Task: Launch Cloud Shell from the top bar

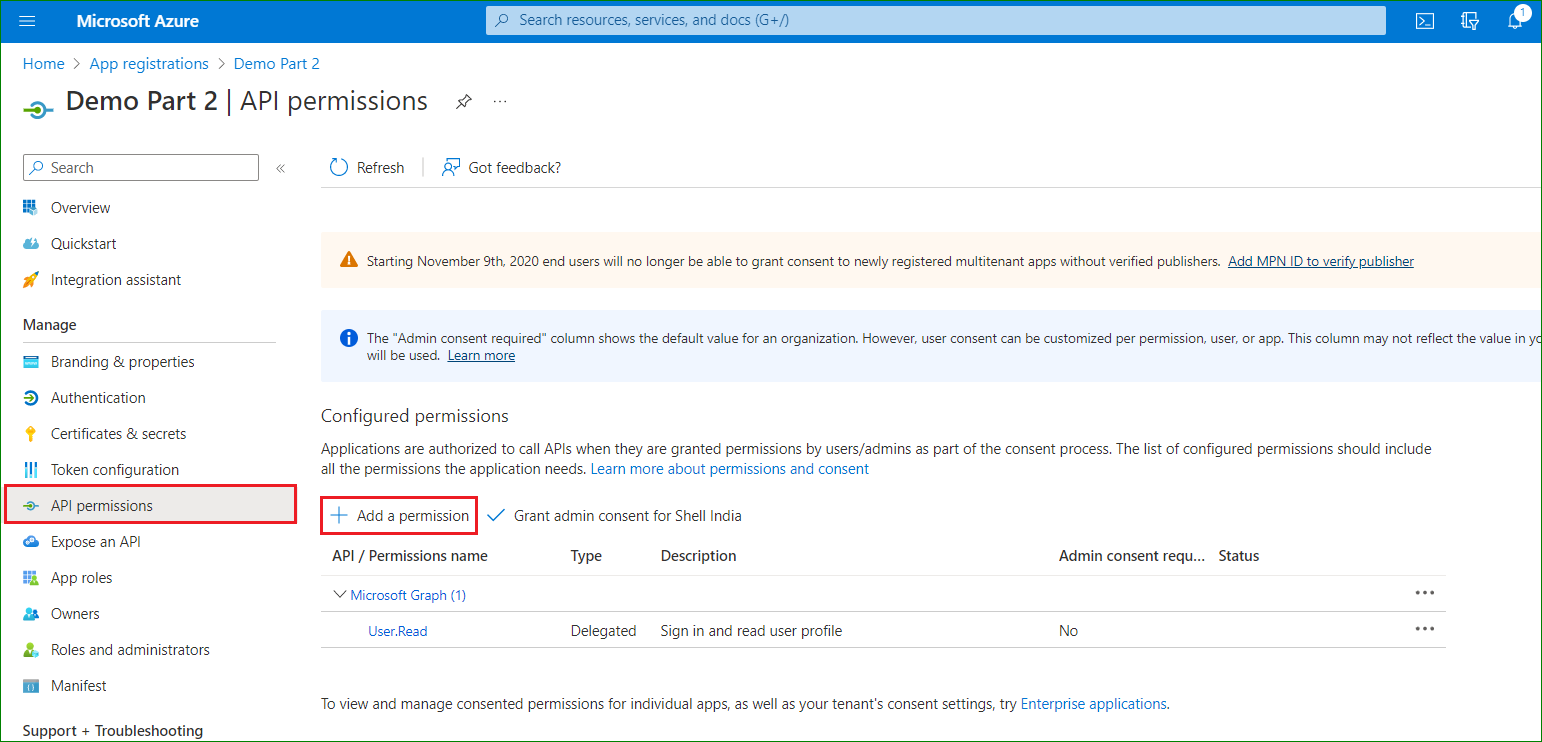Action: pos(1426,21)
